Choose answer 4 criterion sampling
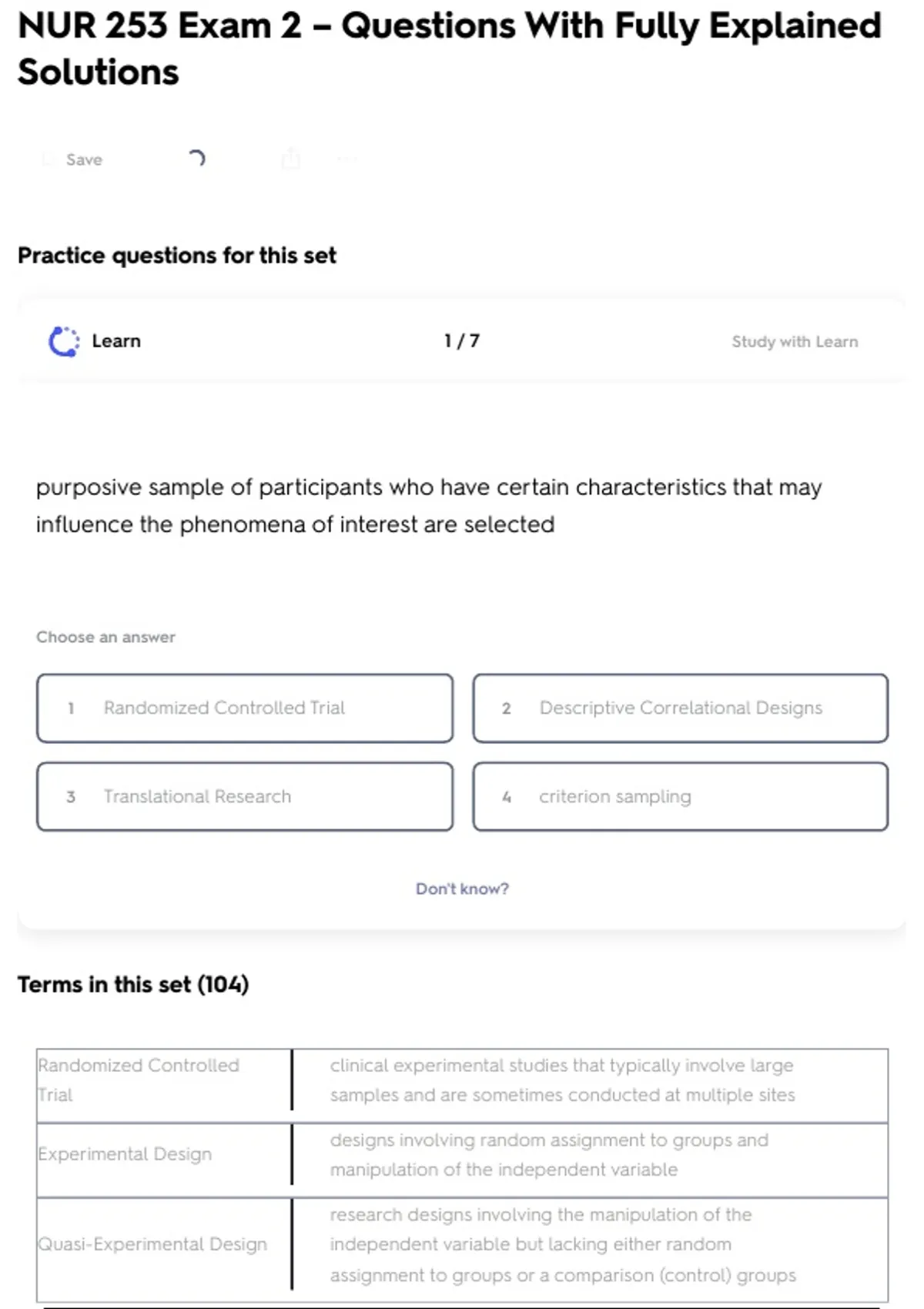924x1309 pixels. pos(680,796)
